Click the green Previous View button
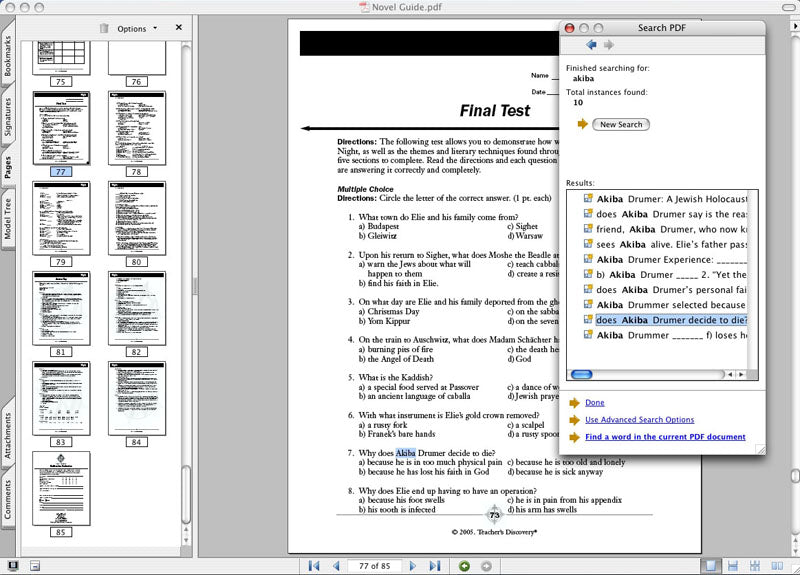800x575 pixels. (464, 566)
